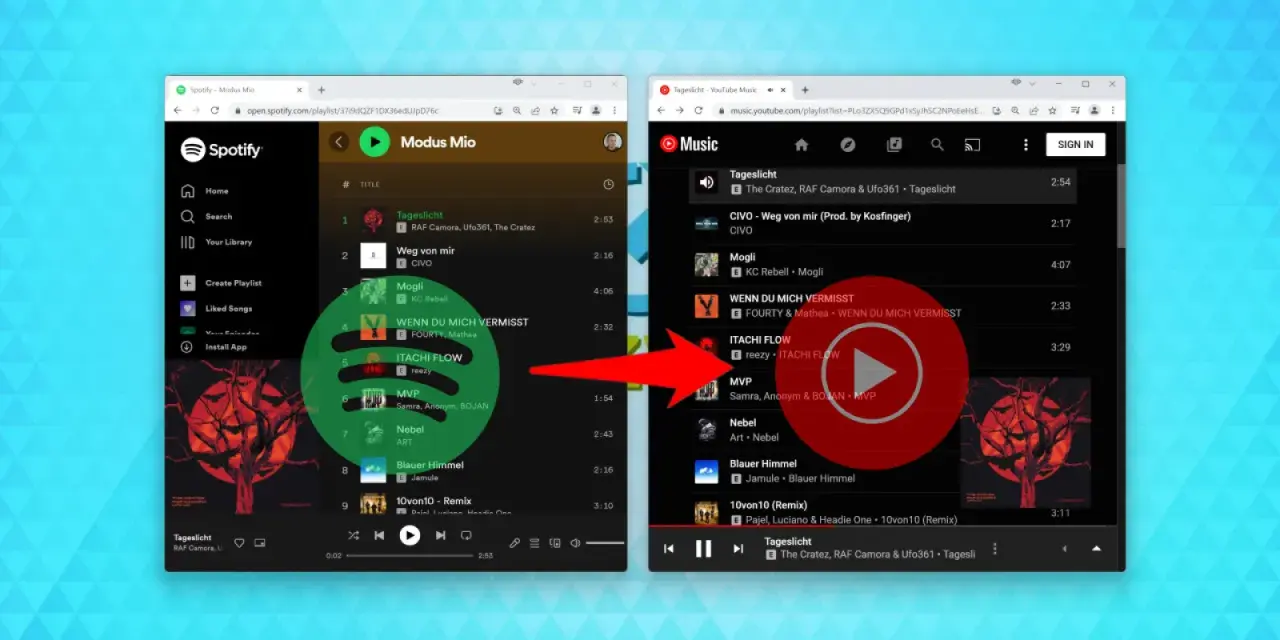The image size is (1280, 640).
Task: Skip to previous track in Spotify player
Action: (379, 536)
